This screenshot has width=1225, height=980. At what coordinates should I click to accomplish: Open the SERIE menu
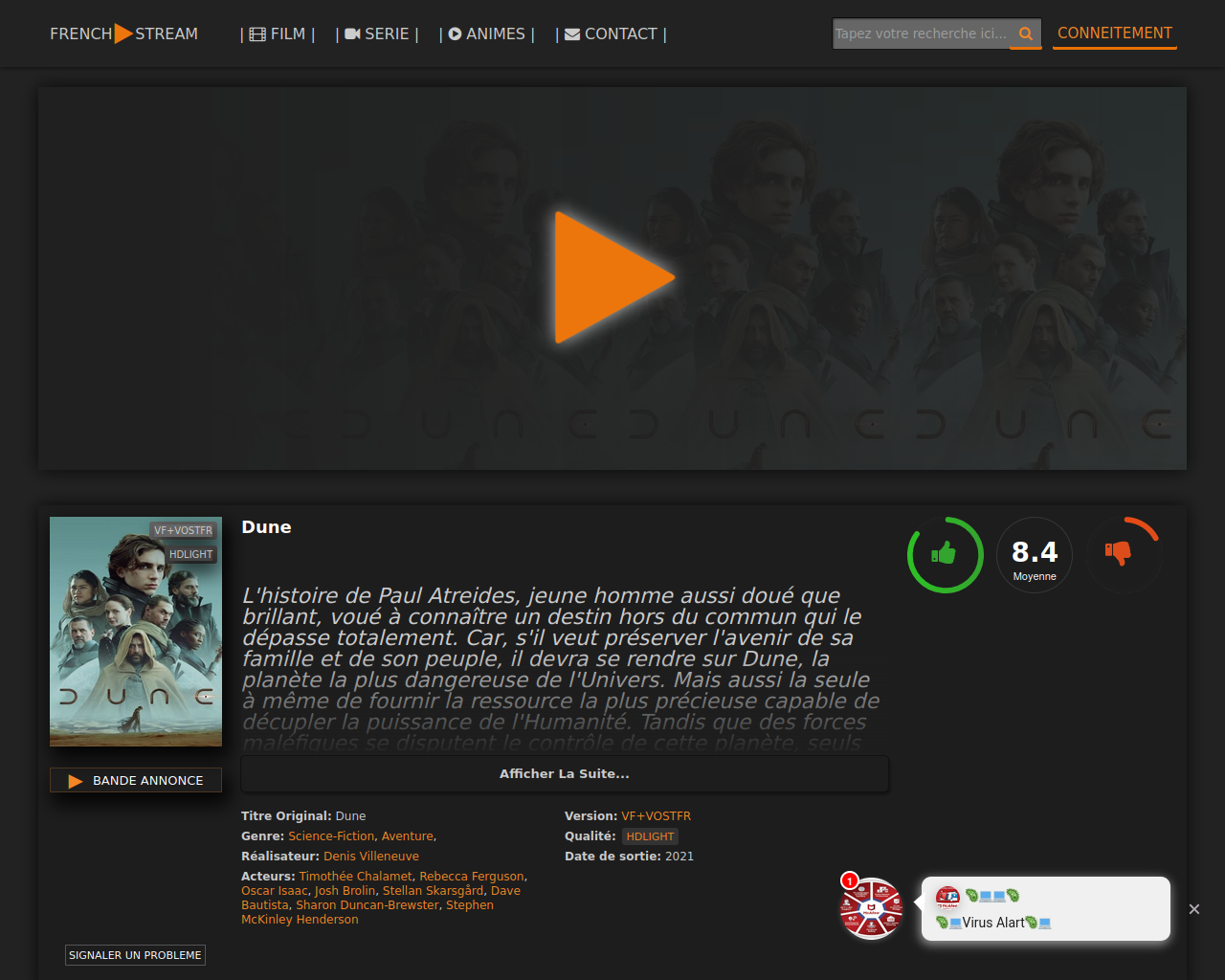pos(377,34)
